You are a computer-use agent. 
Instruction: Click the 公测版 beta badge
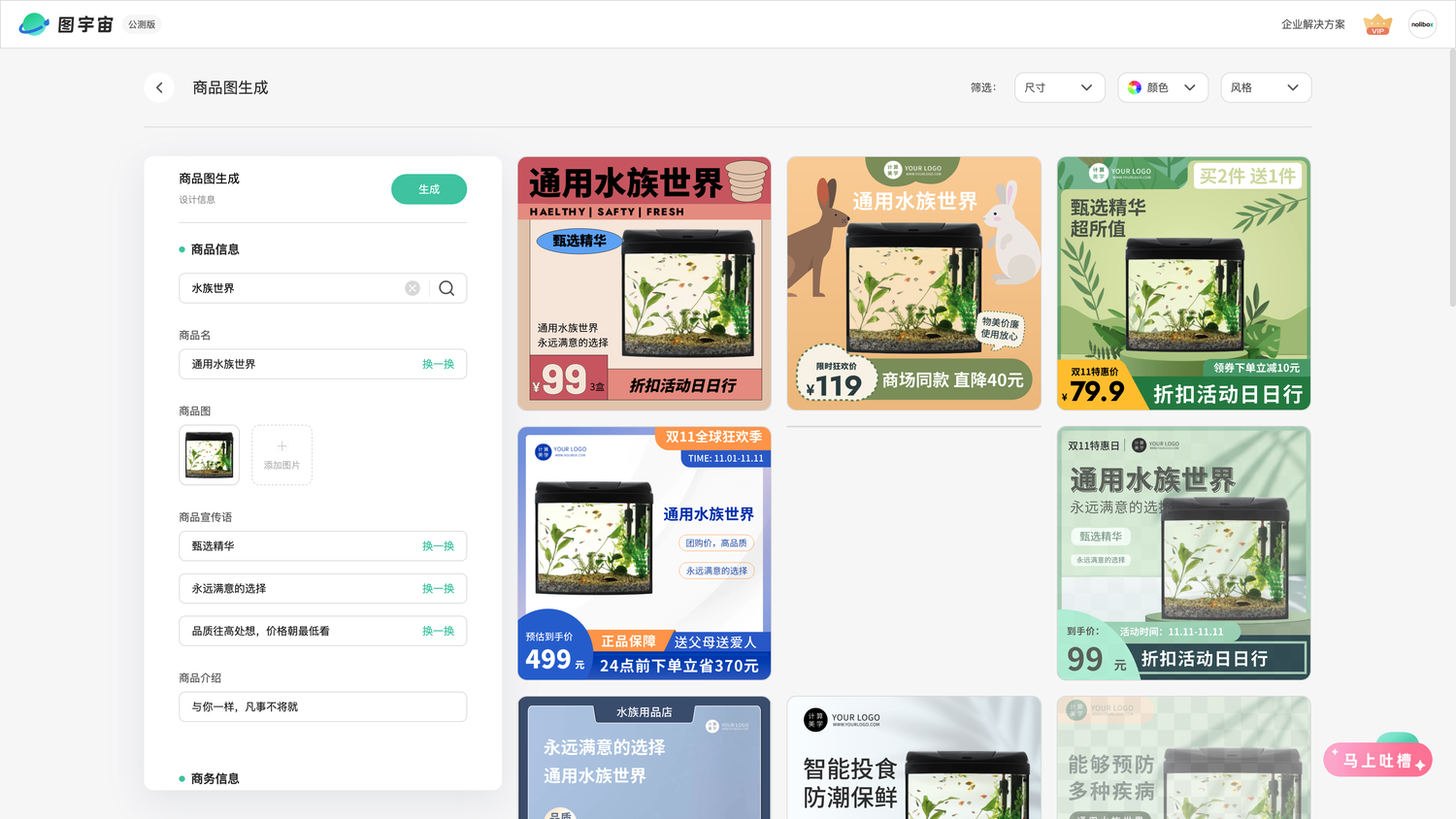pos(142,24)
